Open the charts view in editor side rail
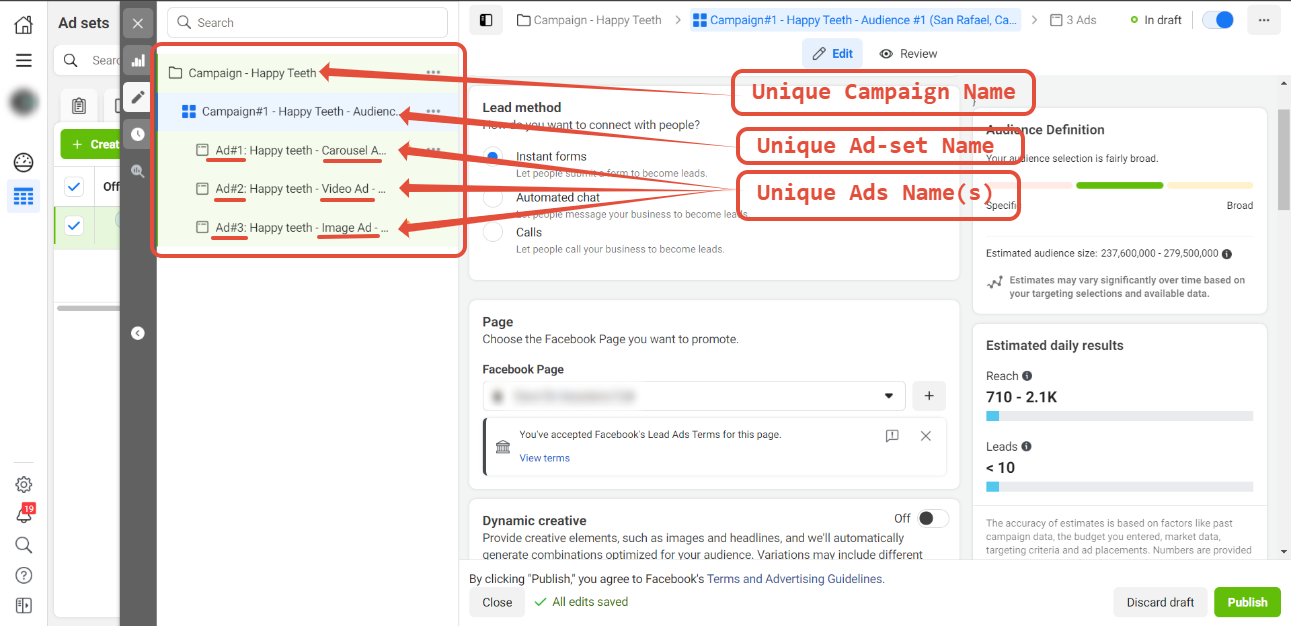1291x626 pixels. click(138, 61)
